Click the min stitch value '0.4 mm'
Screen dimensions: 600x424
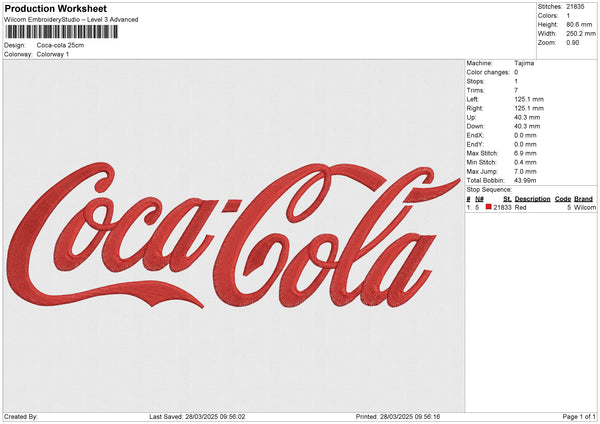[525, 162]
